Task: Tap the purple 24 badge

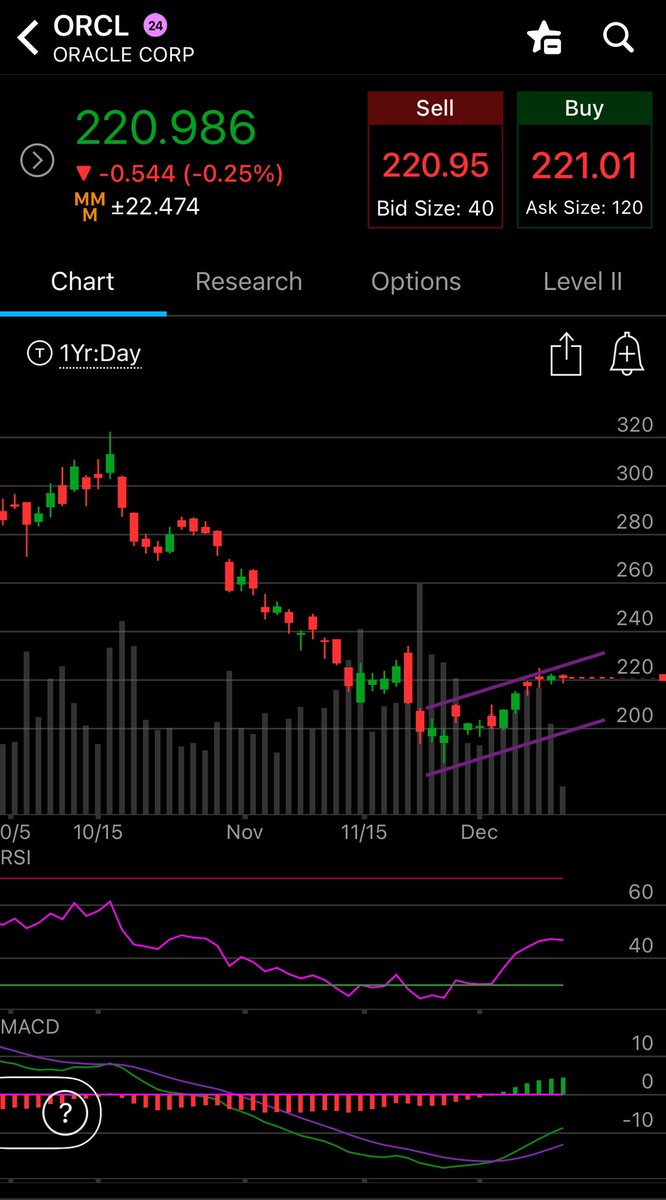Action: pyautogui.click(x=154, y=25)
